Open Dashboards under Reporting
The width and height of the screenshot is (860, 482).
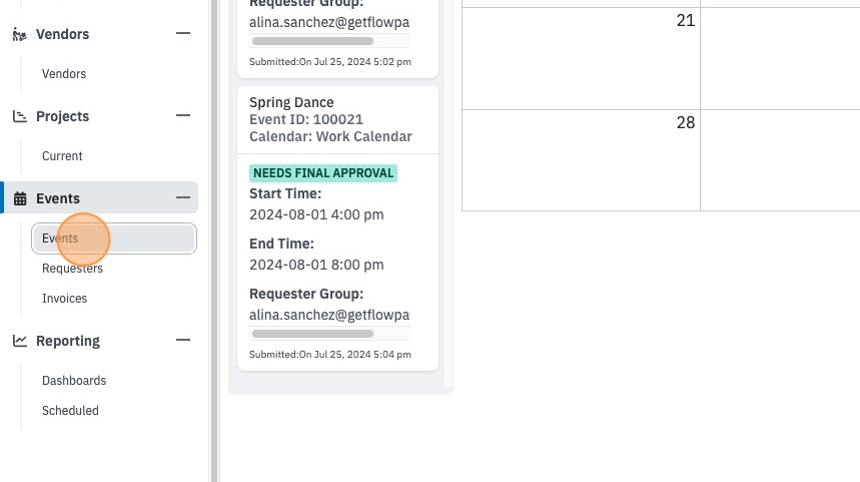click(x=74, y=381)
